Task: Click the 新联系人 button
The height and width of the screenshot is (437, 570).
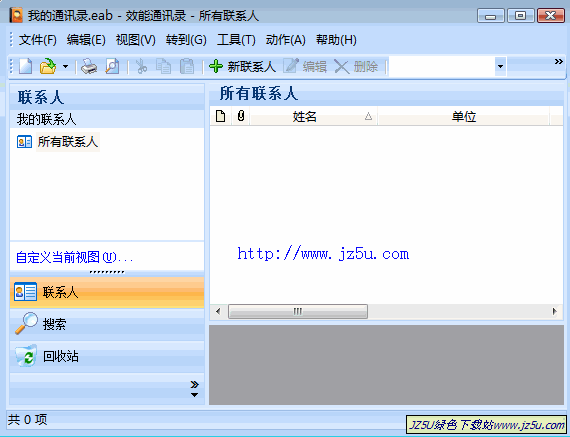Action: click(242, 67)
